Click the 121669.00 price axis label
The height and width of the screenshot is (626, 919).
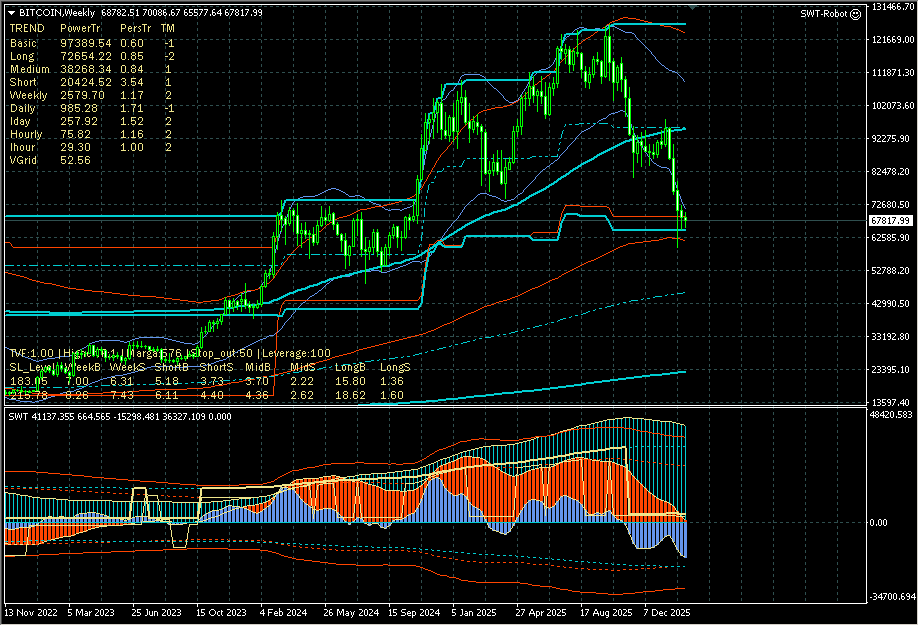click(x=893, y=40)
